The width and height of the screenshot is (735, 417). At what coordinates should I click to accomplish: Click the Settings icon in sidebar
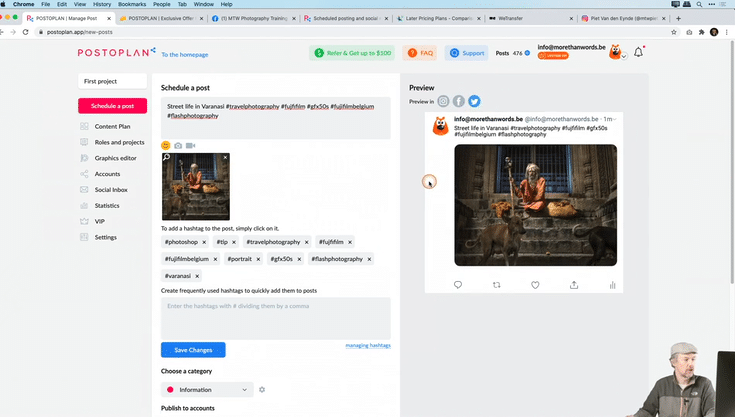pos(84,237)
